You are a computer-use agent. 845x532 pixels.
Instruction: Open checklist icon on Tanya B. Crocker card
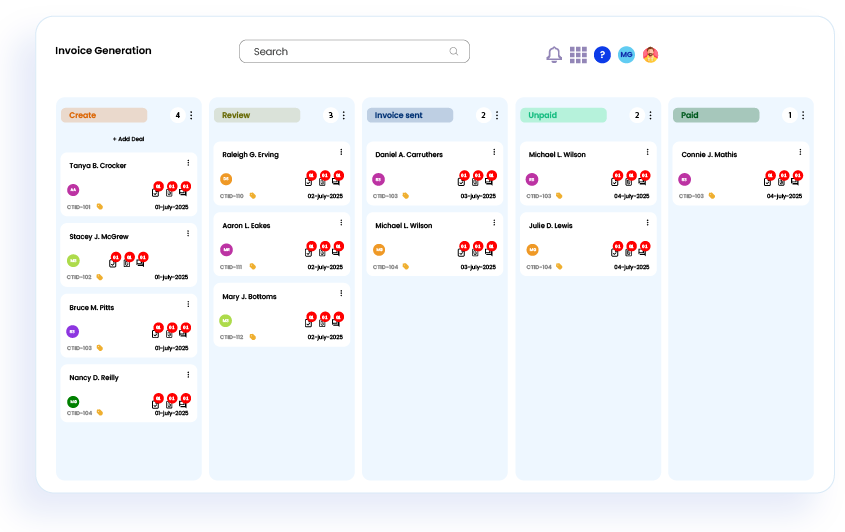click(156, 192)
